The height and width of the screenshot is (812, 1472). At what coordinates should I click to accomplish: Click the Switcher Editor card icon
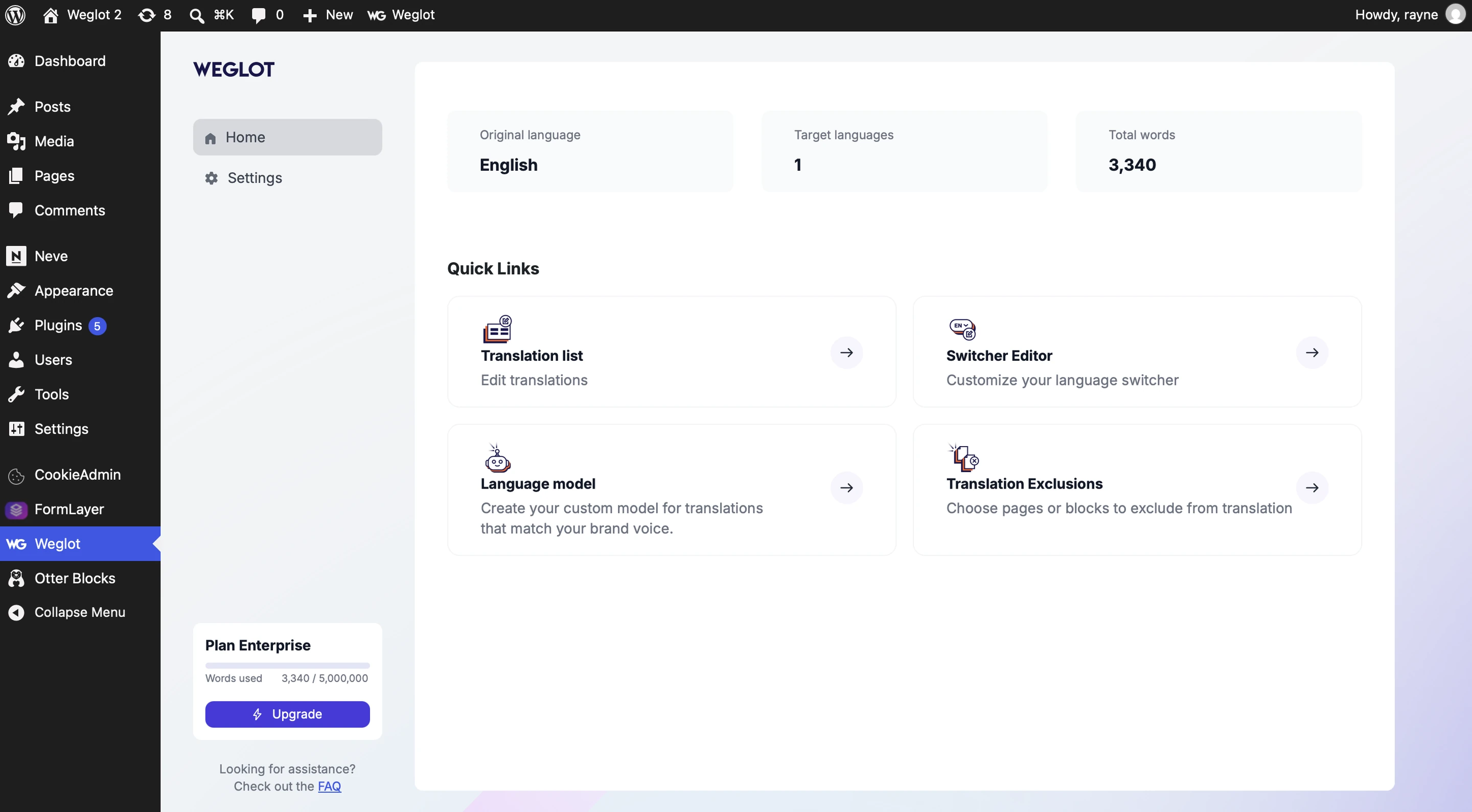click(x=962, y=329)
